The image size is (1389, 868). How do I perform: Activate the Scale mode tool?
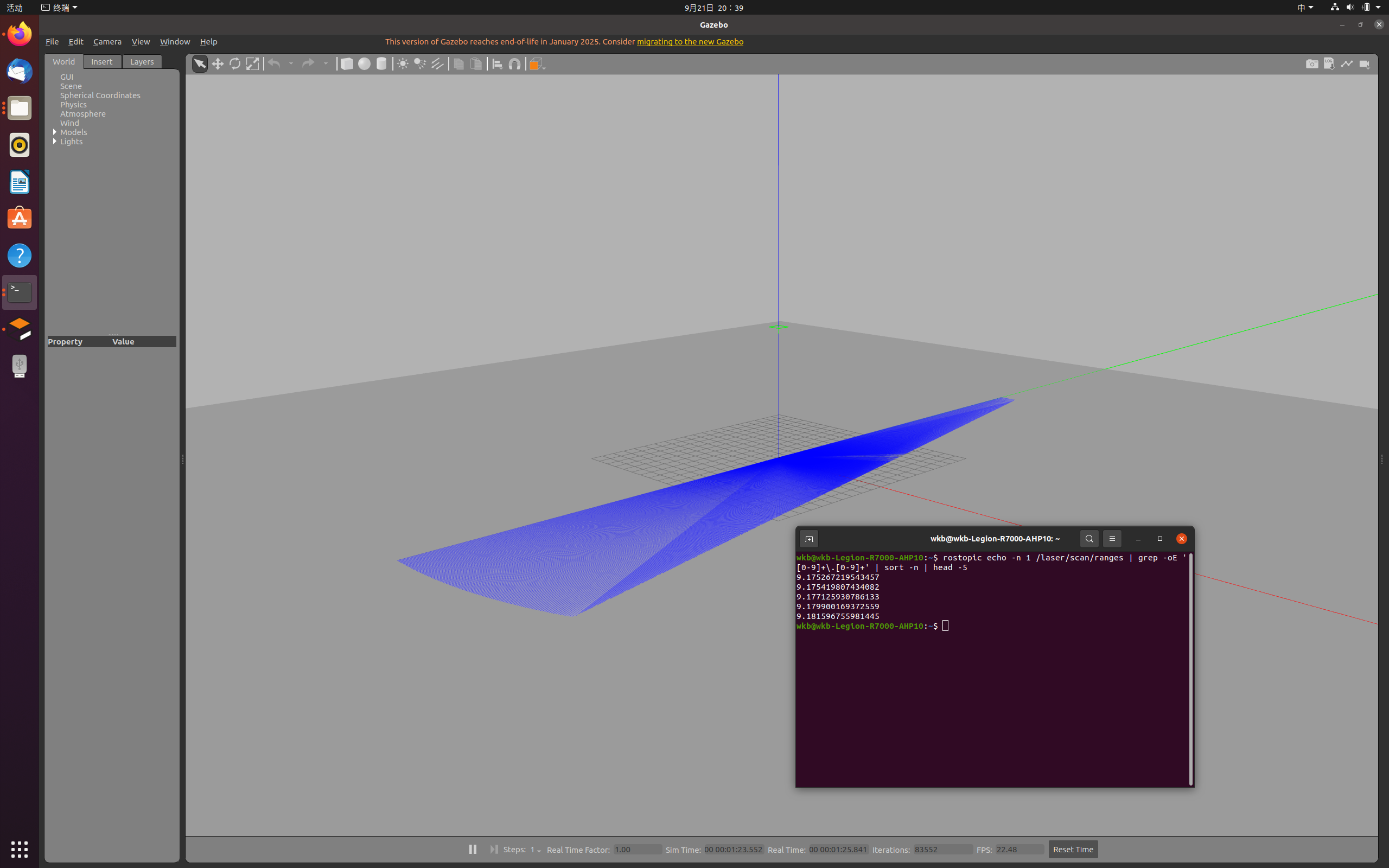[252, 63]
